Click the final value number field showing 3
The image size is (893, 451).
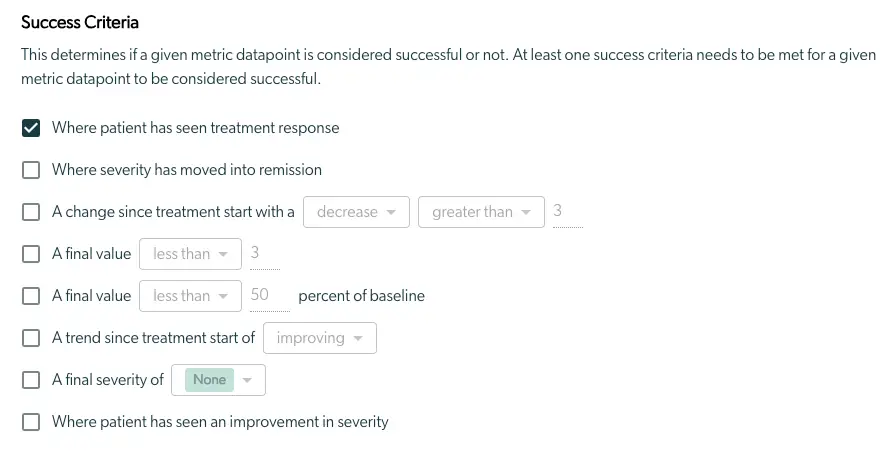click(x=264, y=254)
